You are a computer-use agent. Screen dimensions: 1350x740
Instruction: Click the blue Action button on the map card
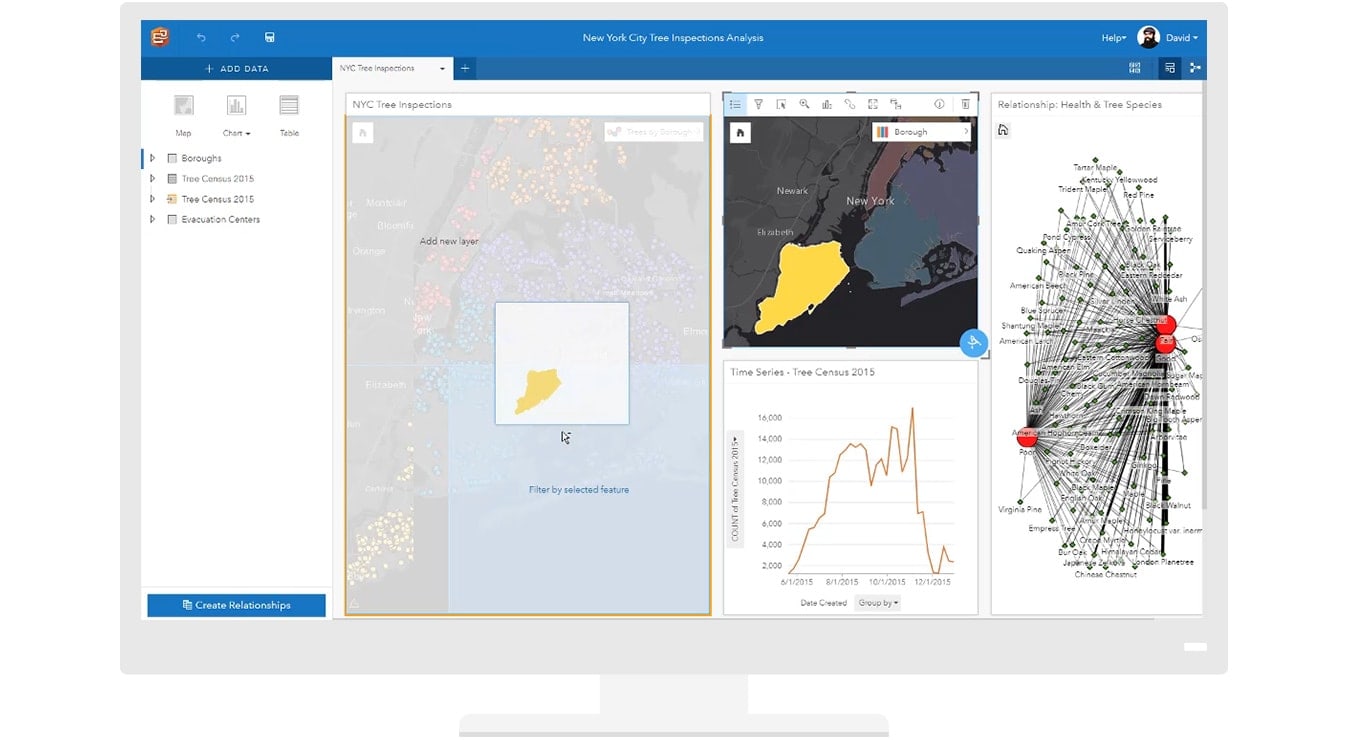[974, 343]
